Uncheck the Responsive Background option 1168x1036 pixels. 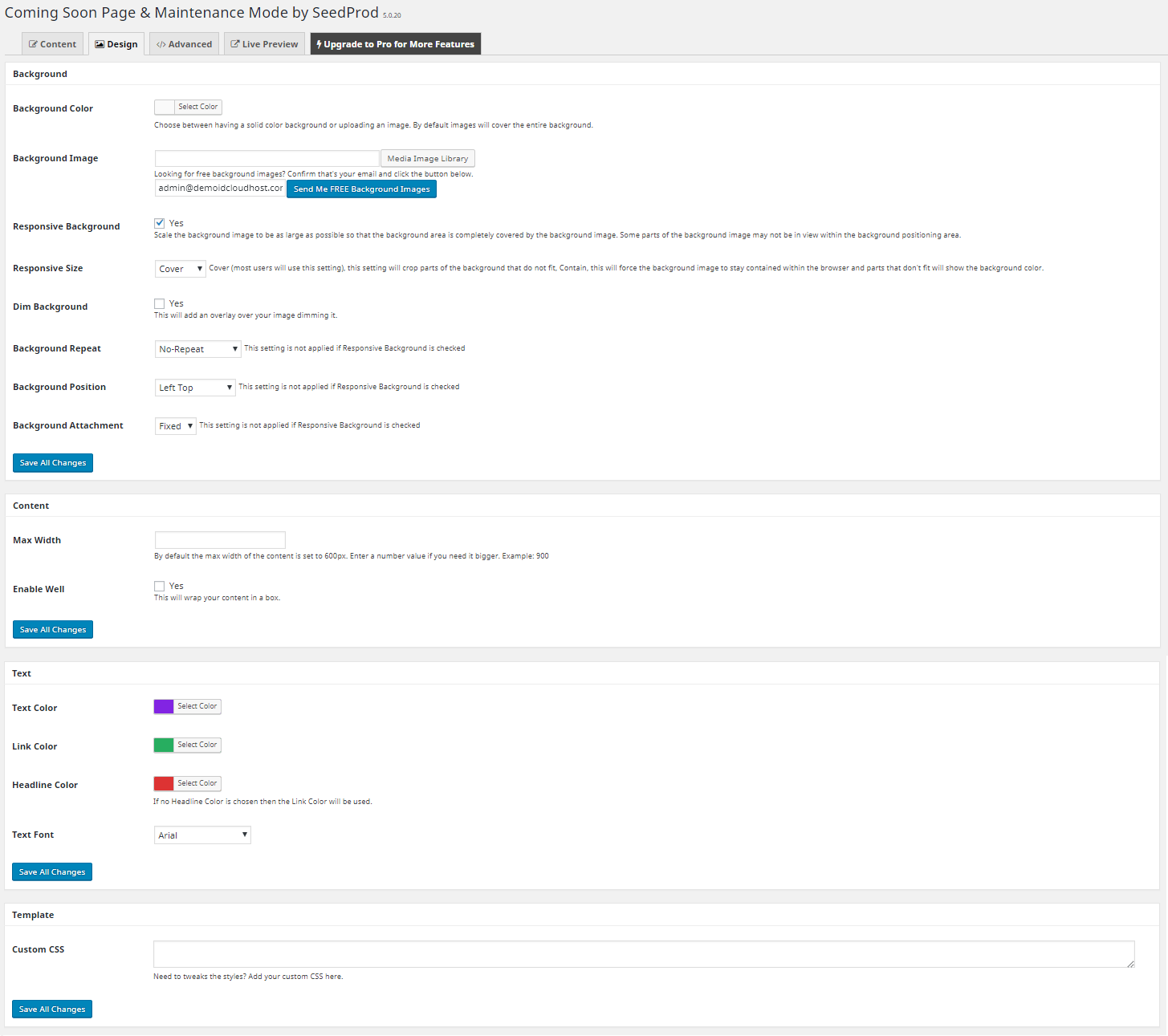tap(159, 222)
